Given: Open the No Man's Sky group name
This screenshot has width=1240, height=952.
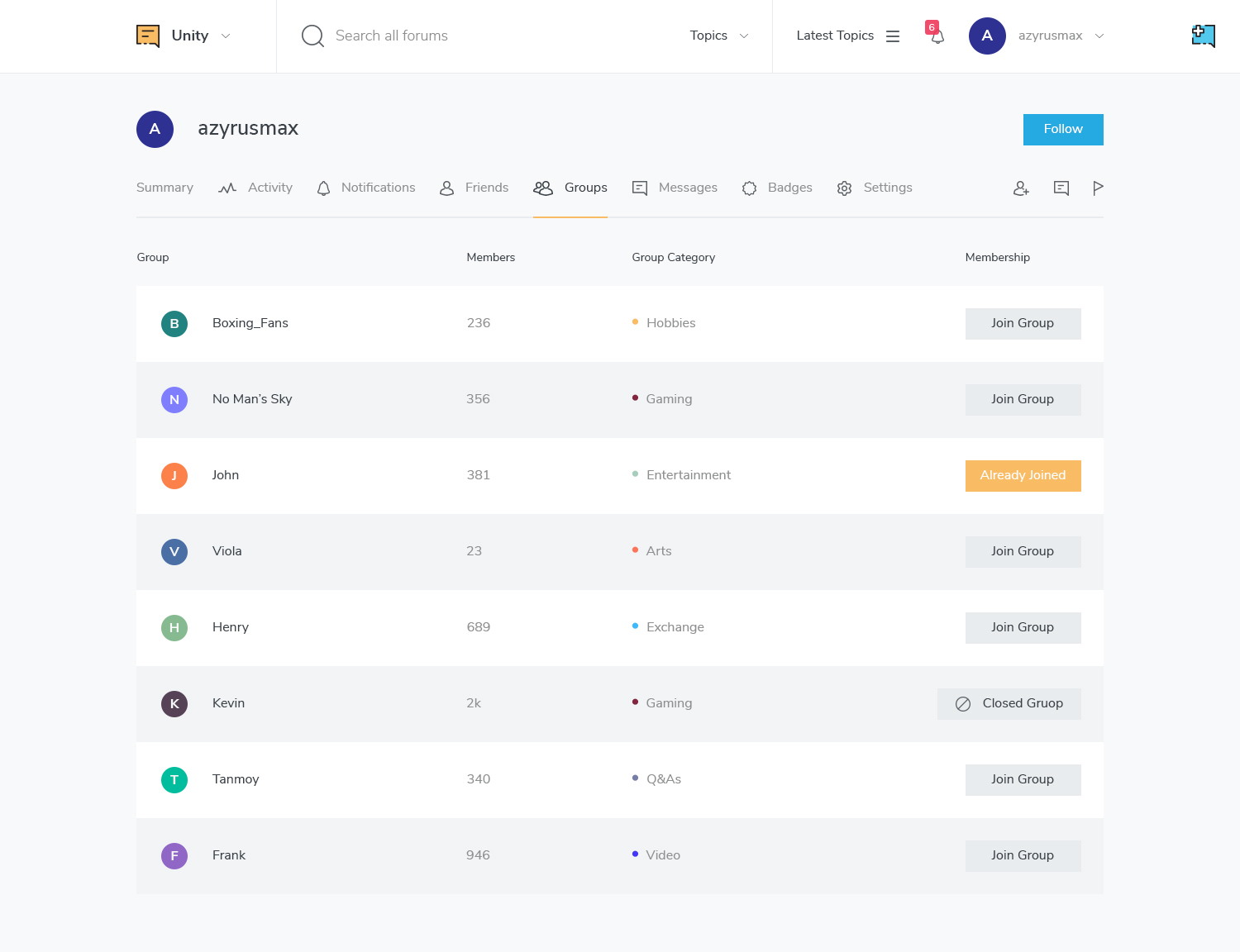Looking at the screenshot, I should coord(252,399).
